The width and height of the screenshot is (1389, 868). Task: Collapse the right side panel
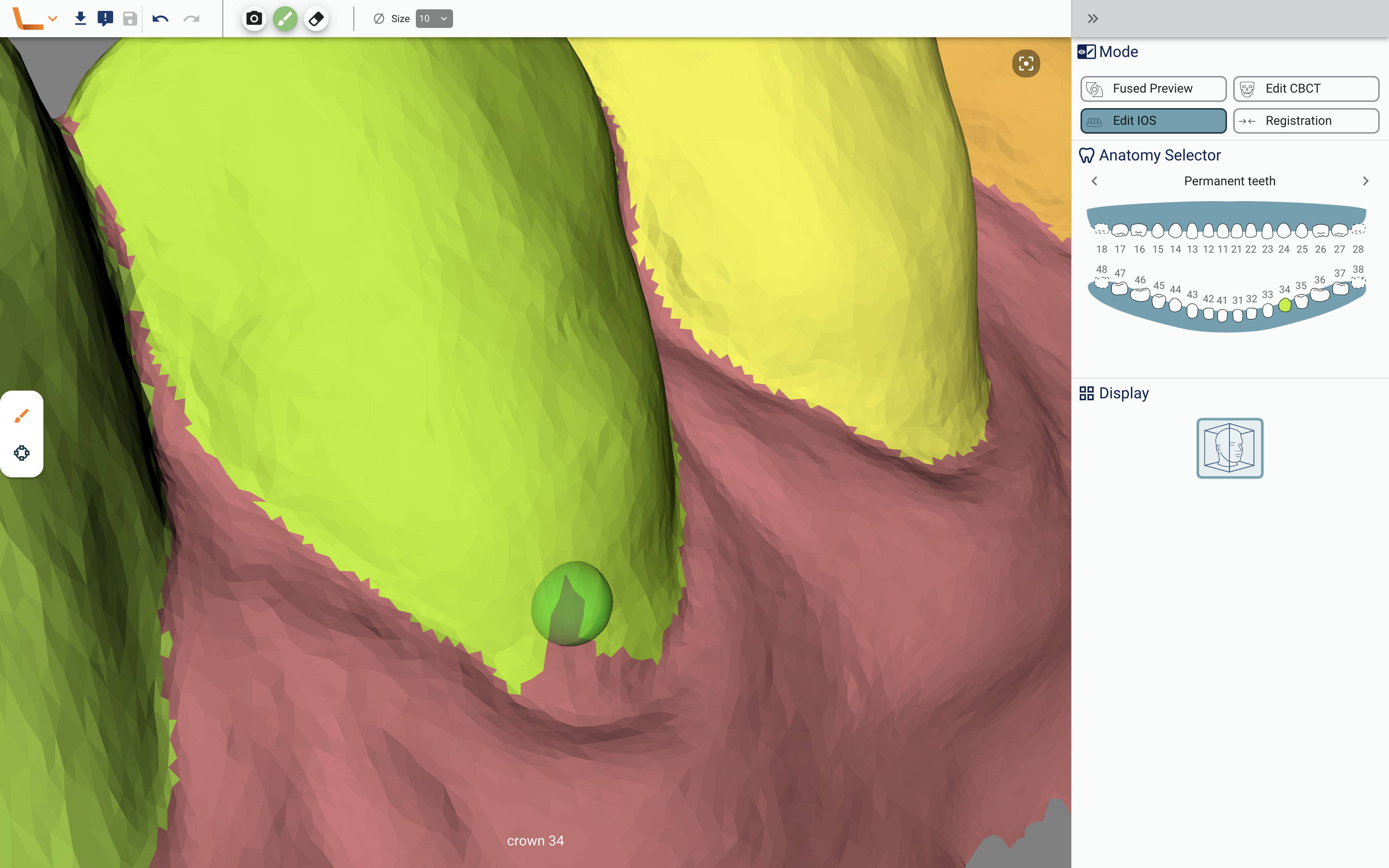click(x=1093, y=18)
